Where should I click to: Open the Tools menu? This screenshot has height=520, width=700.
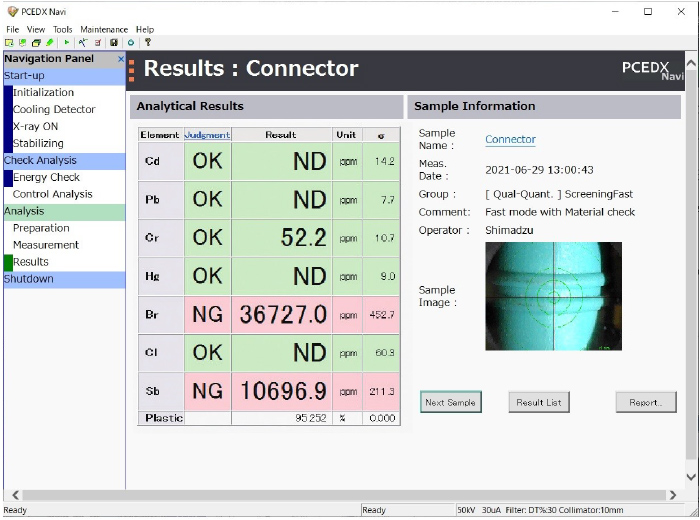click(62, 29)
